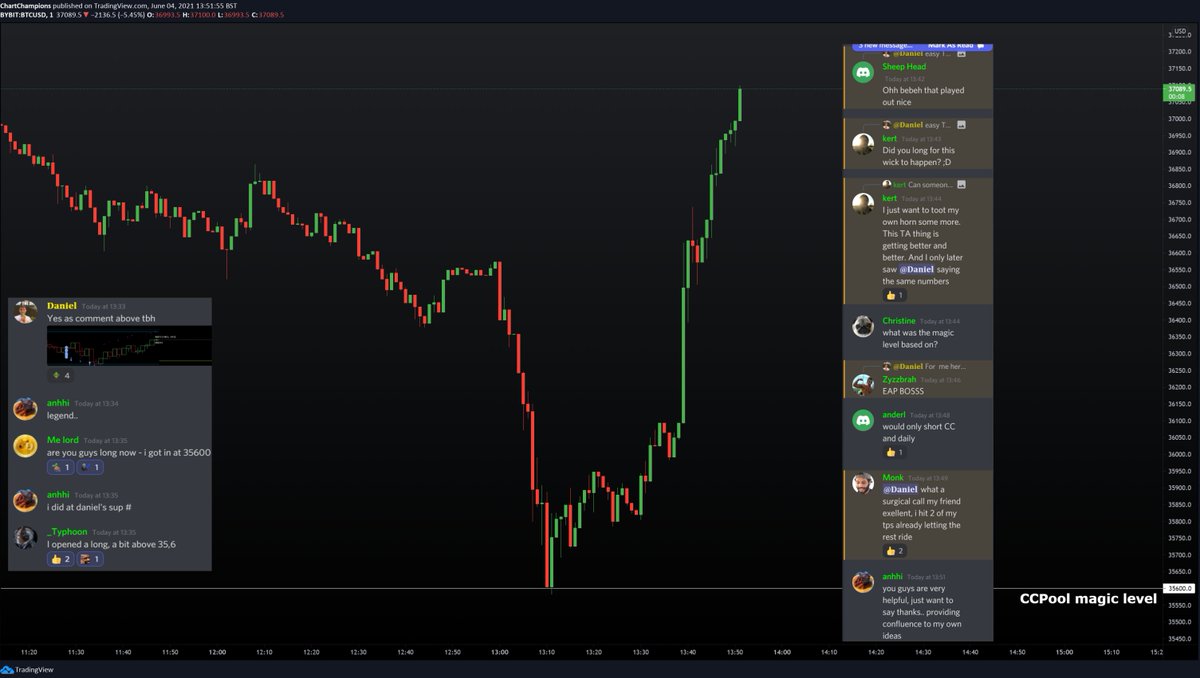Open Zyzzbrah's profile picture

863,385
